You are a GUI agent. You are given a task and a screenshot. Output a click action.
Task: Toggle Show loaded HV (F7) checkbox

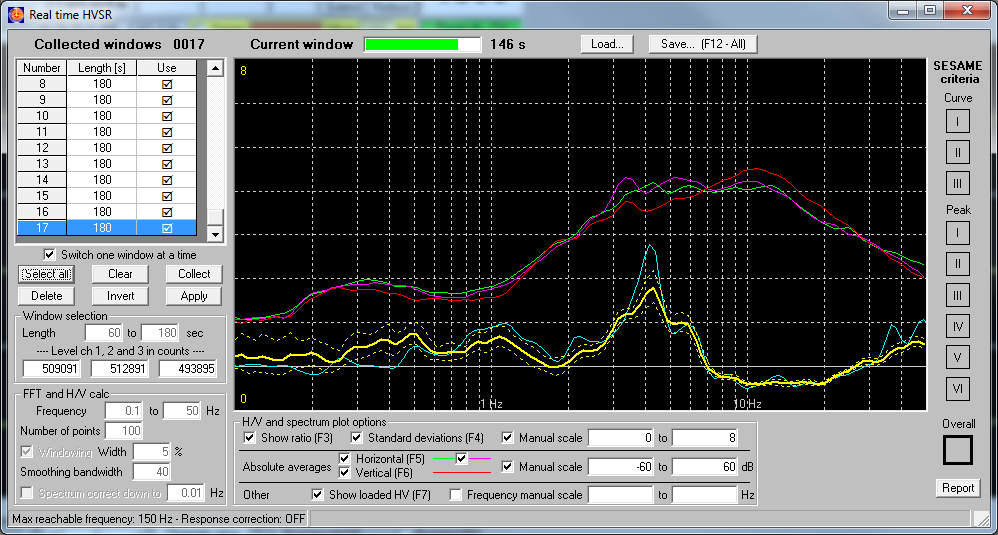[x=317, y=494]
